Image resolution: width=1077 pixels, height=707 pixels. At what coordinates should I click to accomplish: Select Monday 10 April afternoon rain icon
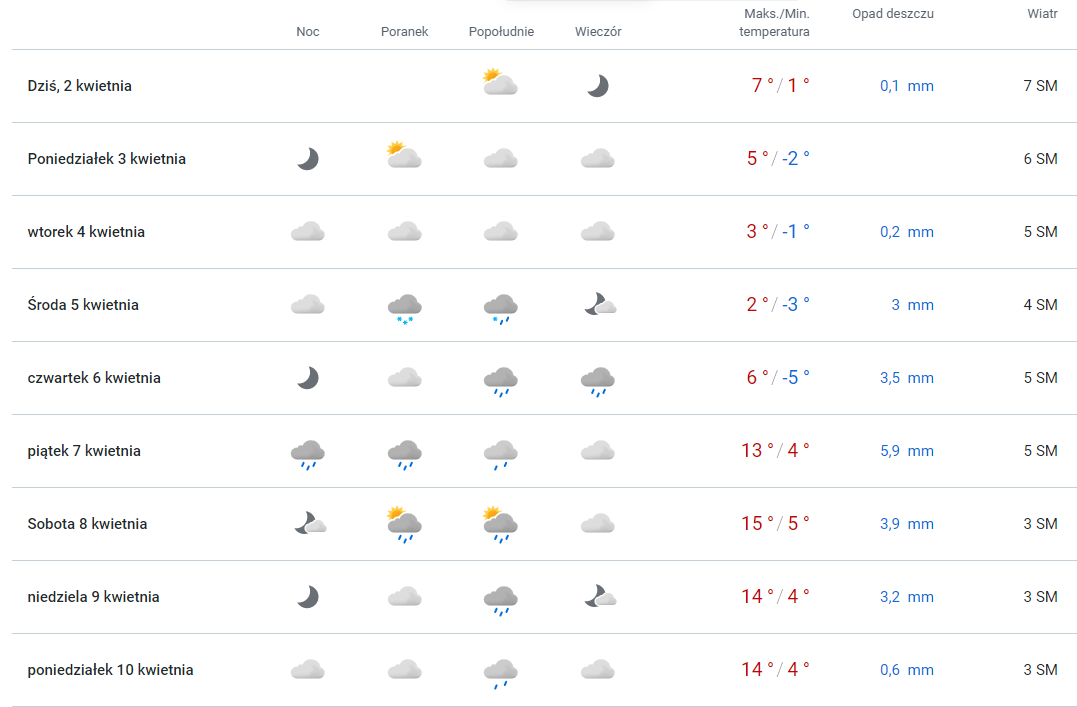501,673
